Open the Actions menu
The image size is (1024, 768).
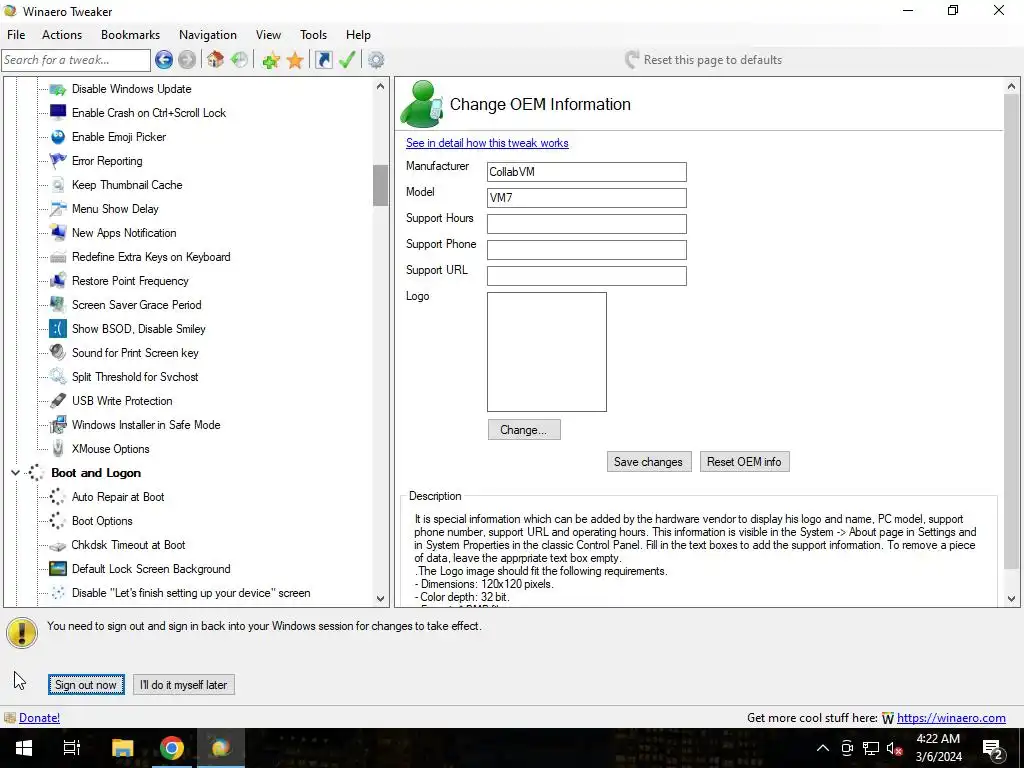[62, 35]
